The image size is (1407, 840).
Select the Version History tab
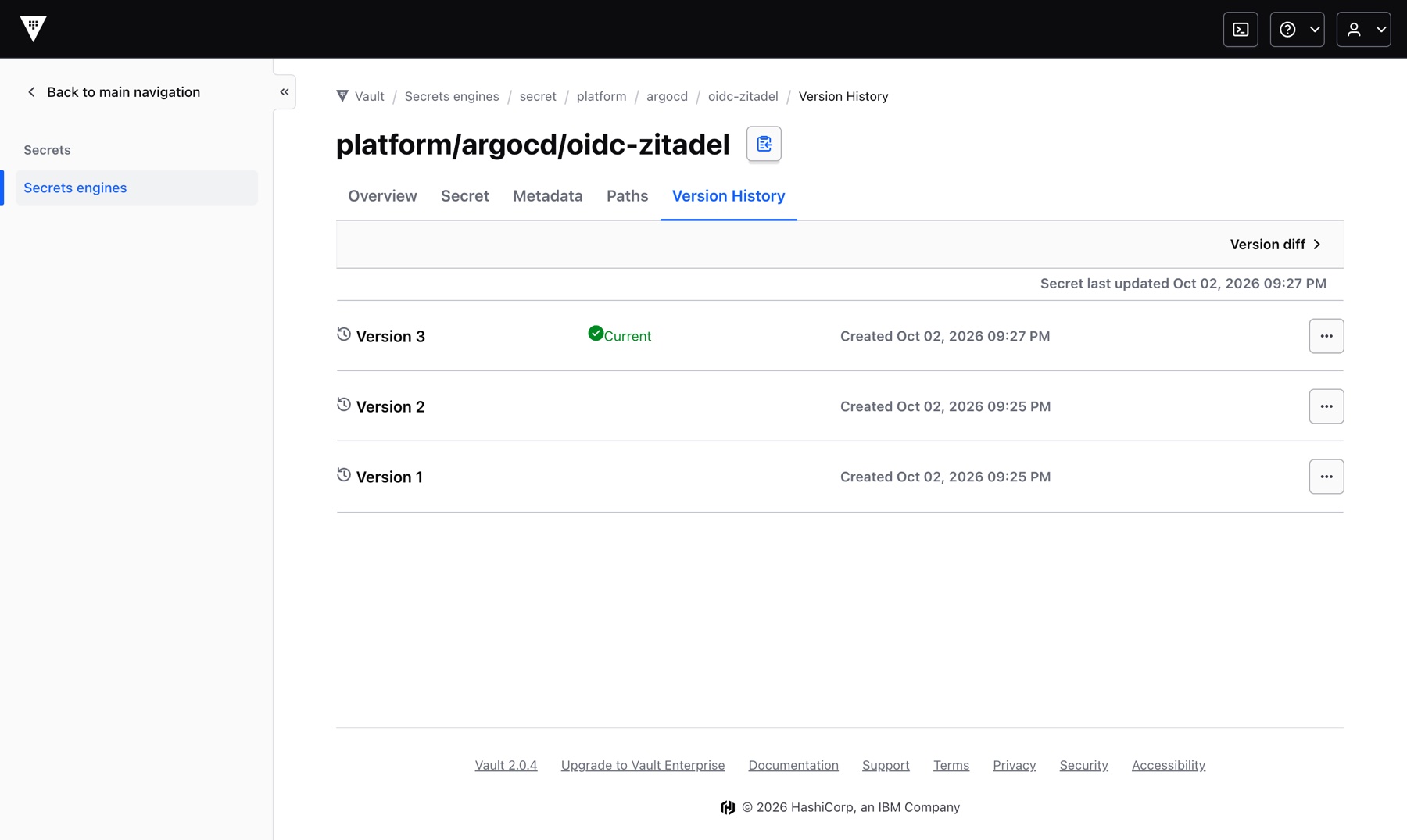(x=729, y=196)
